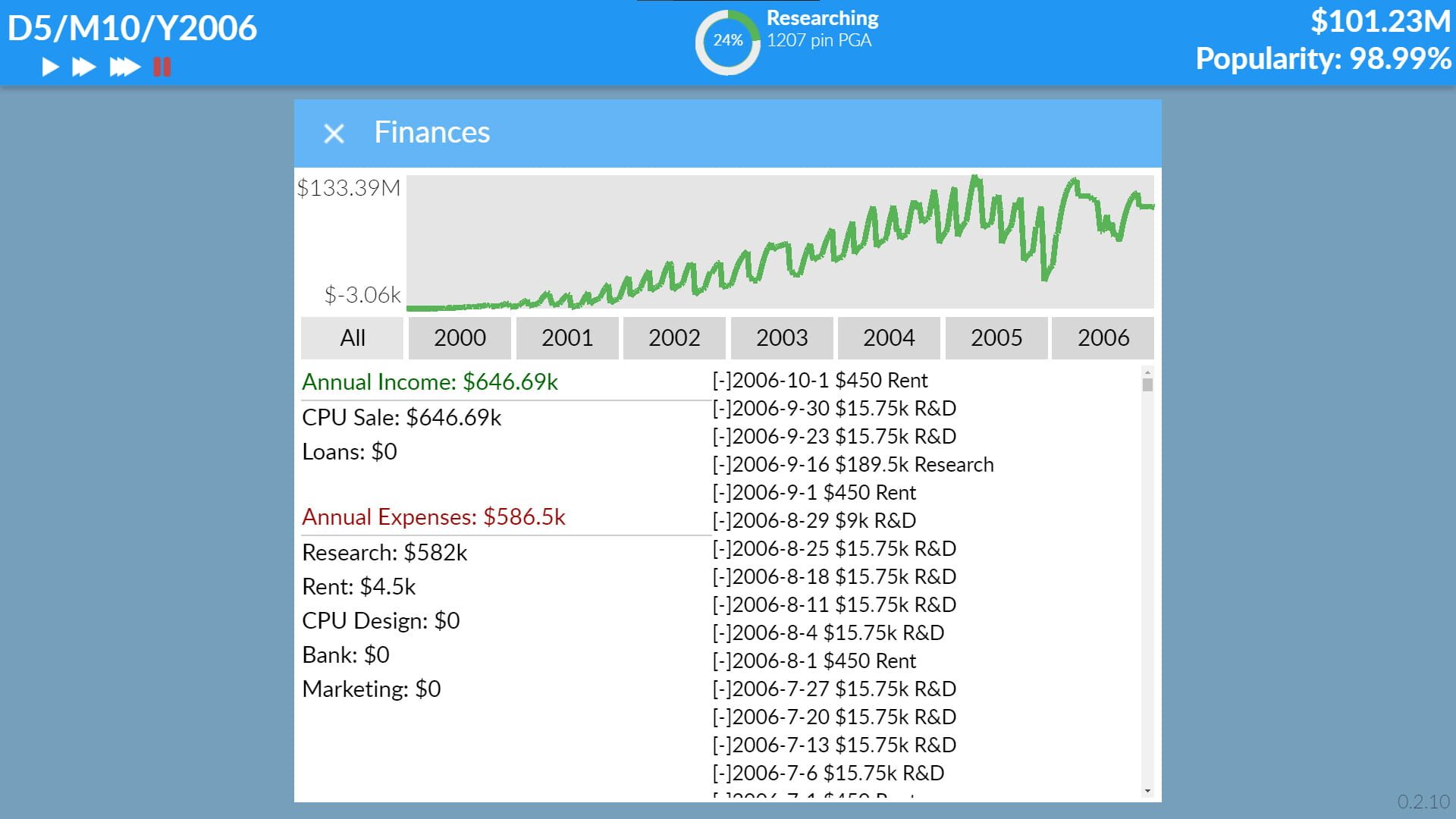Open the circular research progress indicator

727,41
